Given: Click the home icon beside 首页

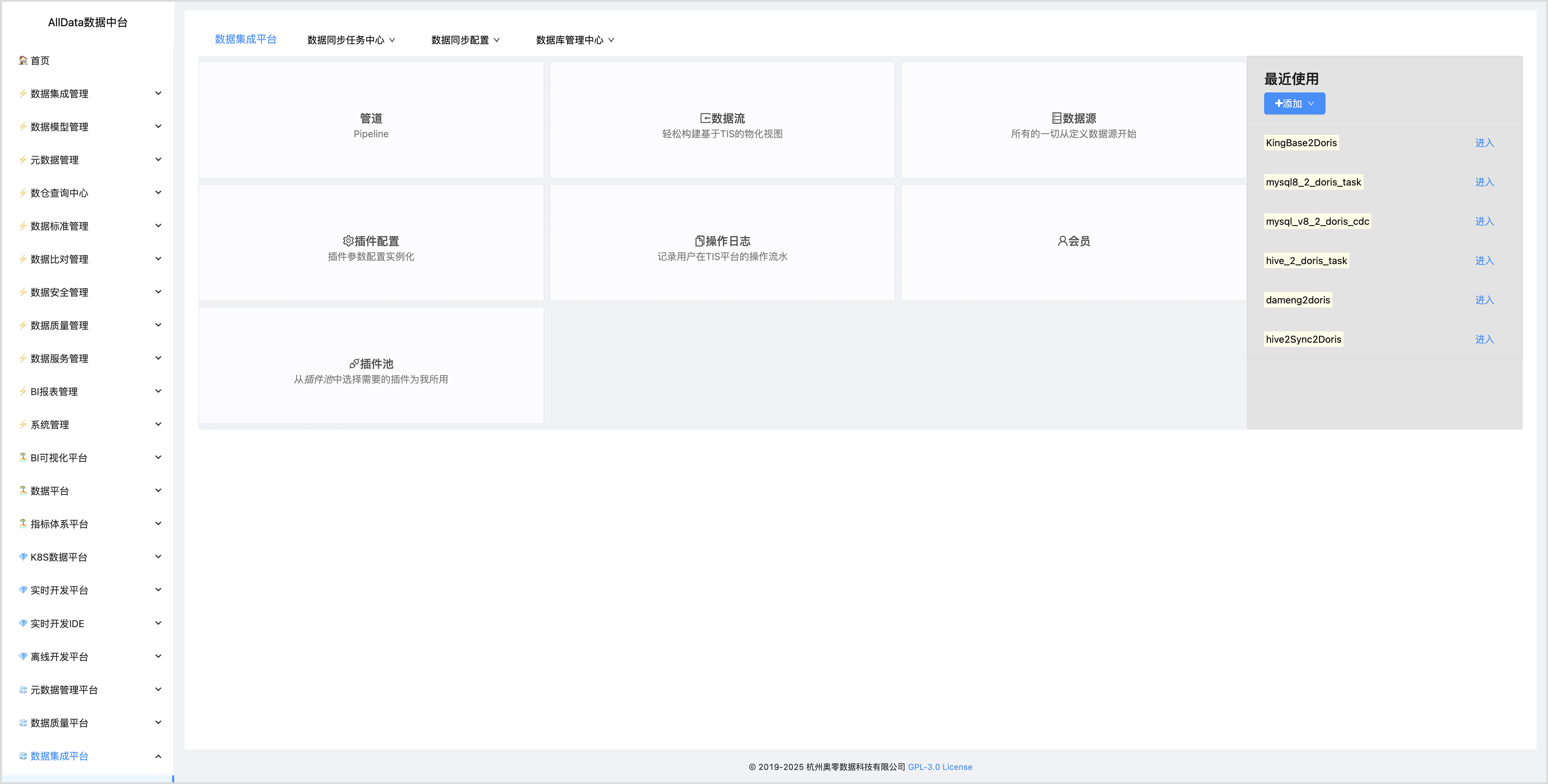Looking at the screenshot, I should pos(23,60).
